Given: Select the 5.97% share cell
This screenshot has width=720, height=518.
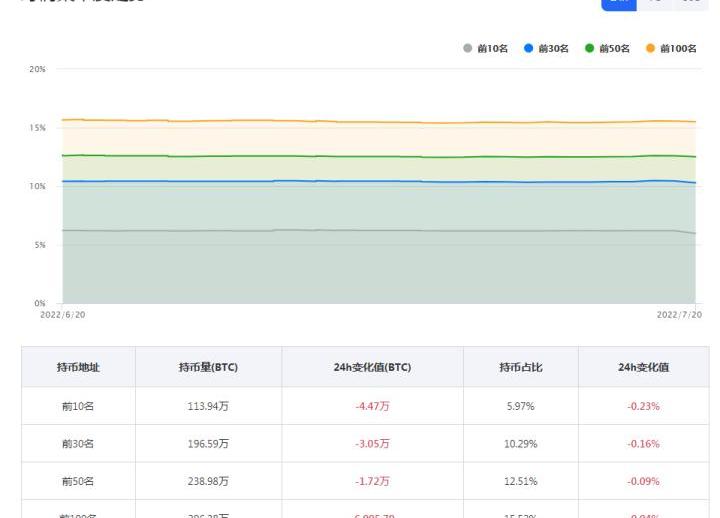Looking at the screenshot, I should tap(521, 406).
